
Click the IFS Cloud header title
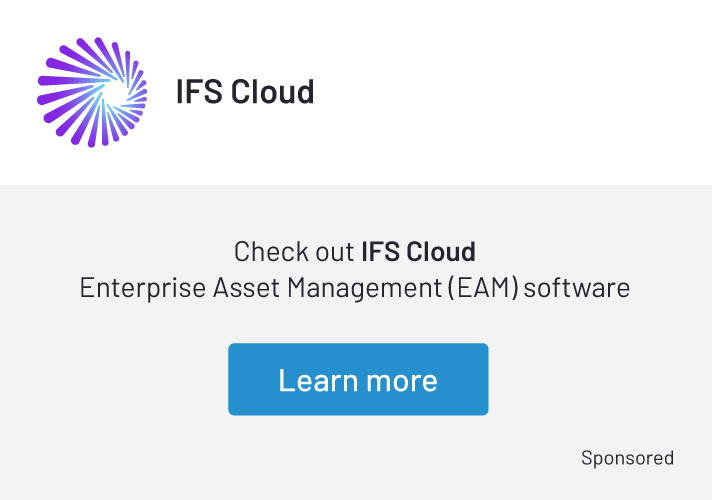click(245, 92)
